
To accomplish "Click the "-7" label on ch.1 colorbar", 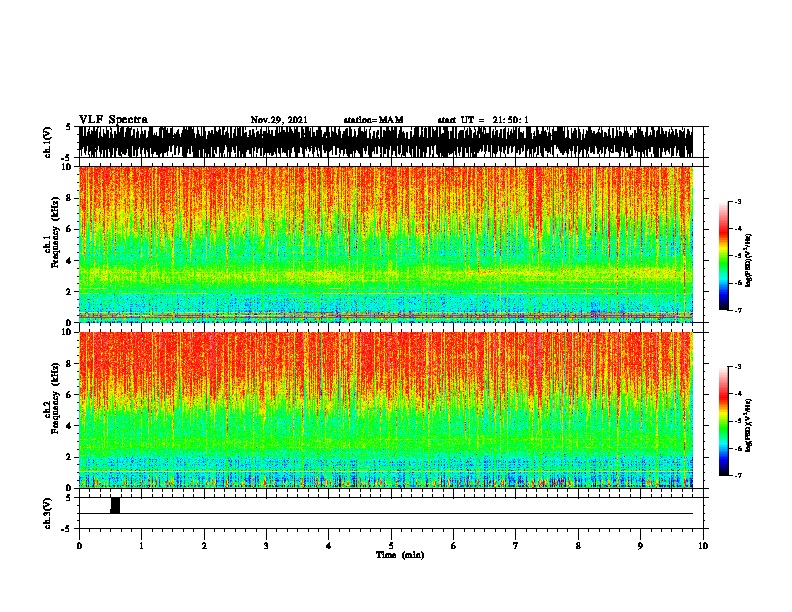I will click(738, 310).
